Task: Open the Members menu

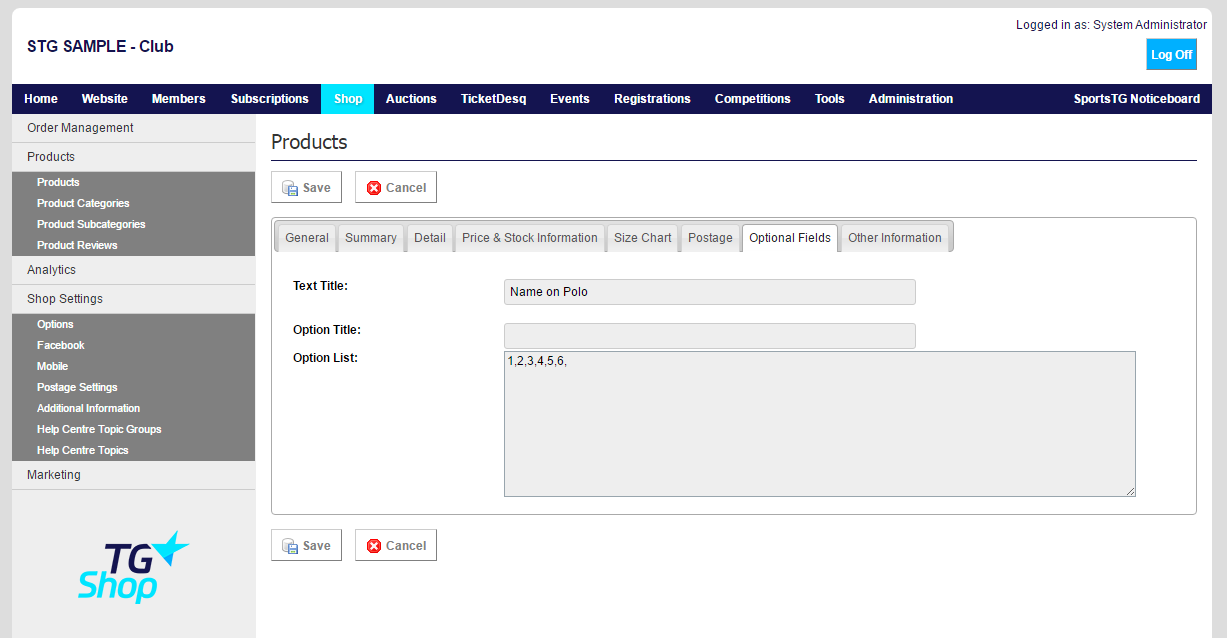Action: (x=179, y=99)
